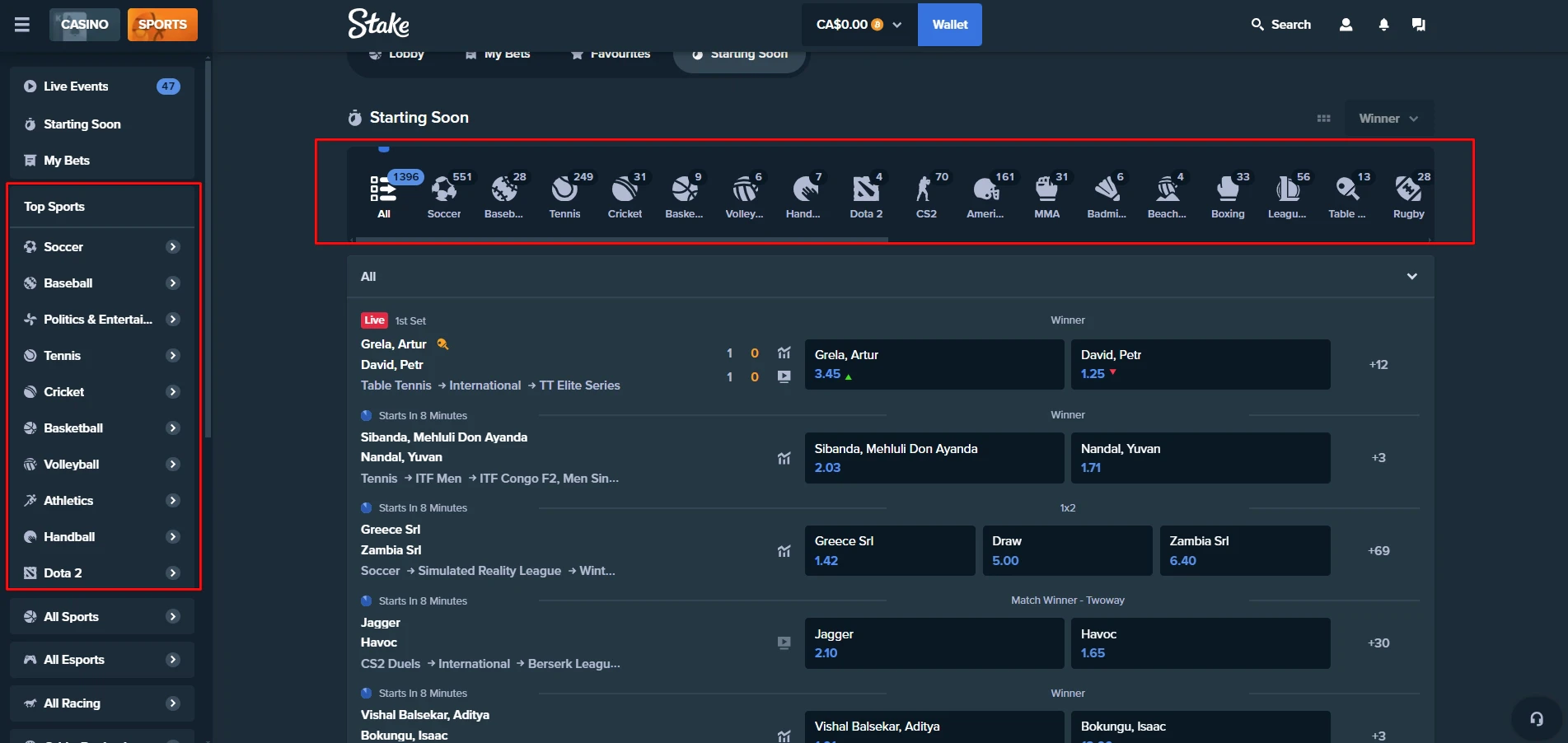This screenshot has height=743, width=1568.
Task: Open TT Elite Series league link
Action: 579,386
